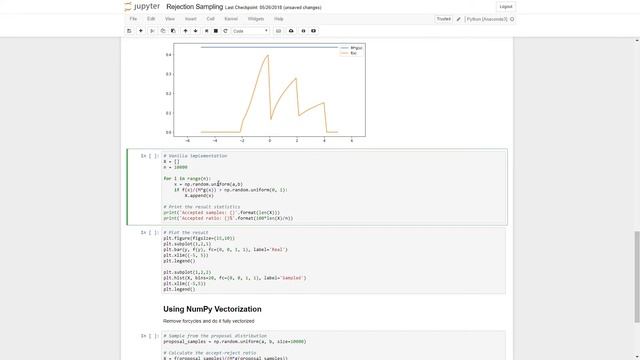This screenshot has height=360, width=640.
Task: Open the Cell menu
Action: [210, 19]
